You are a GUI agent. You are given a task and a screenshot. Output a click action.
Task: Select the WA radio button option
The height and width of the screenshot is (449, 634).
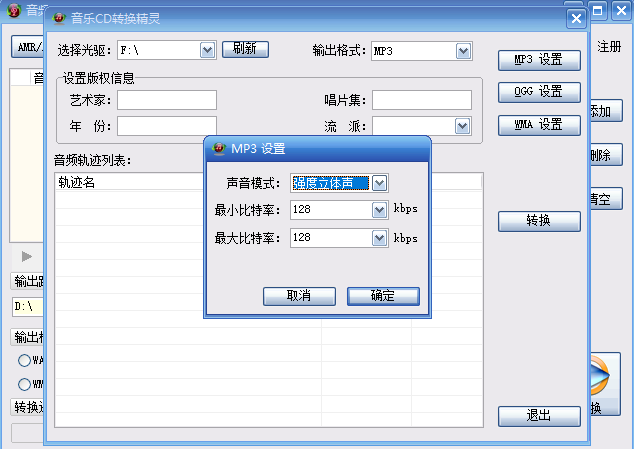[24, 360]
